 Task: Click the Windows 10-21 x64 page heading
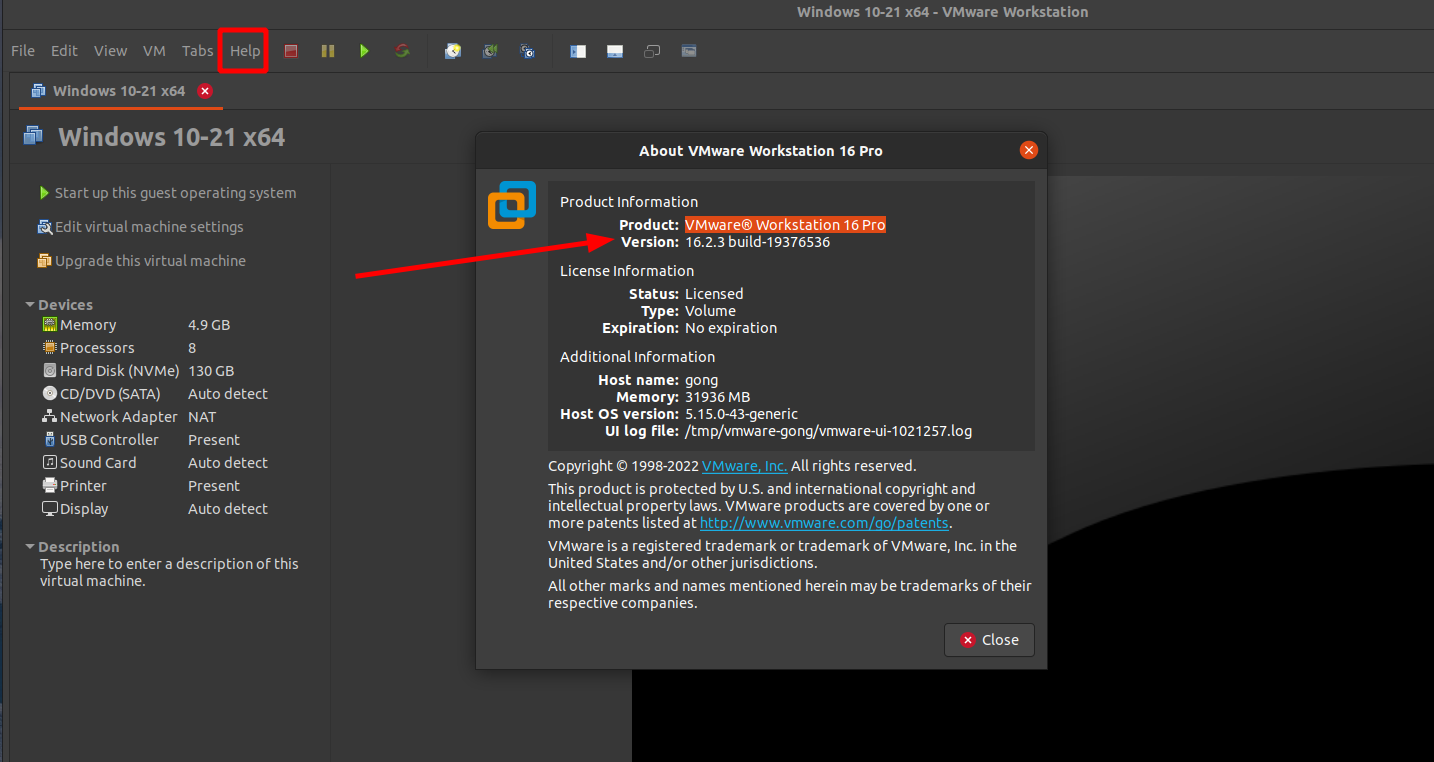(172, 137)
